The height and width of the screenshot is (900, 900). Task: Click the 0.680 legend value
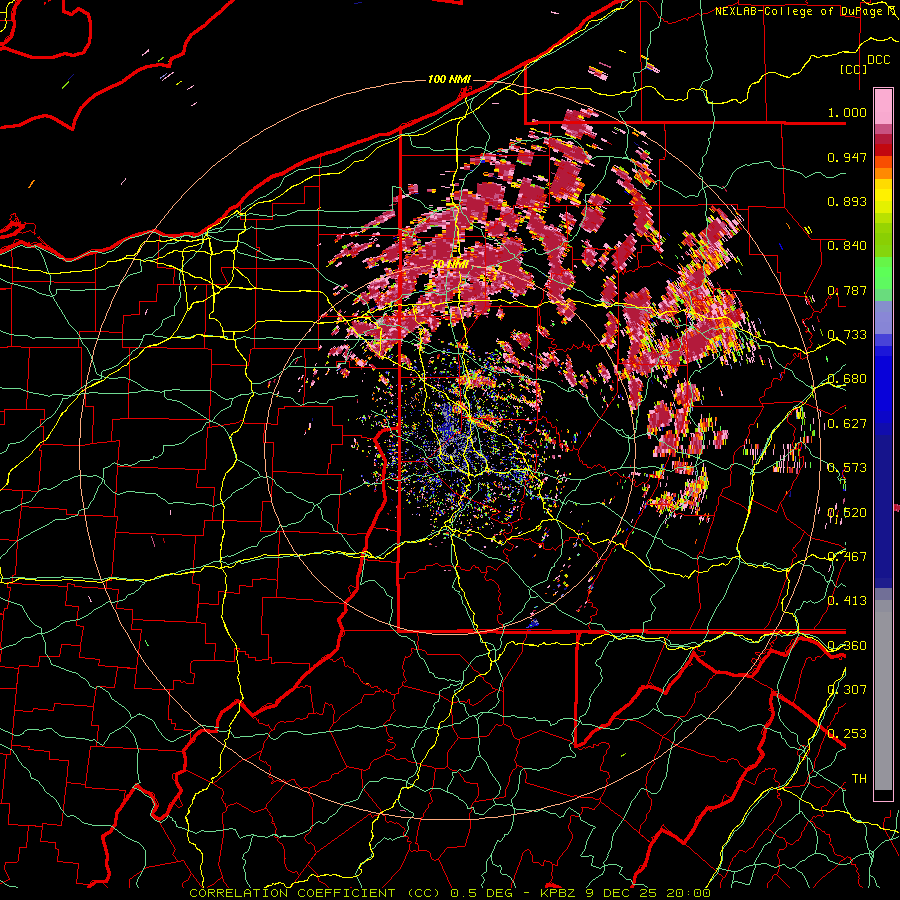[x=847, y=379]
